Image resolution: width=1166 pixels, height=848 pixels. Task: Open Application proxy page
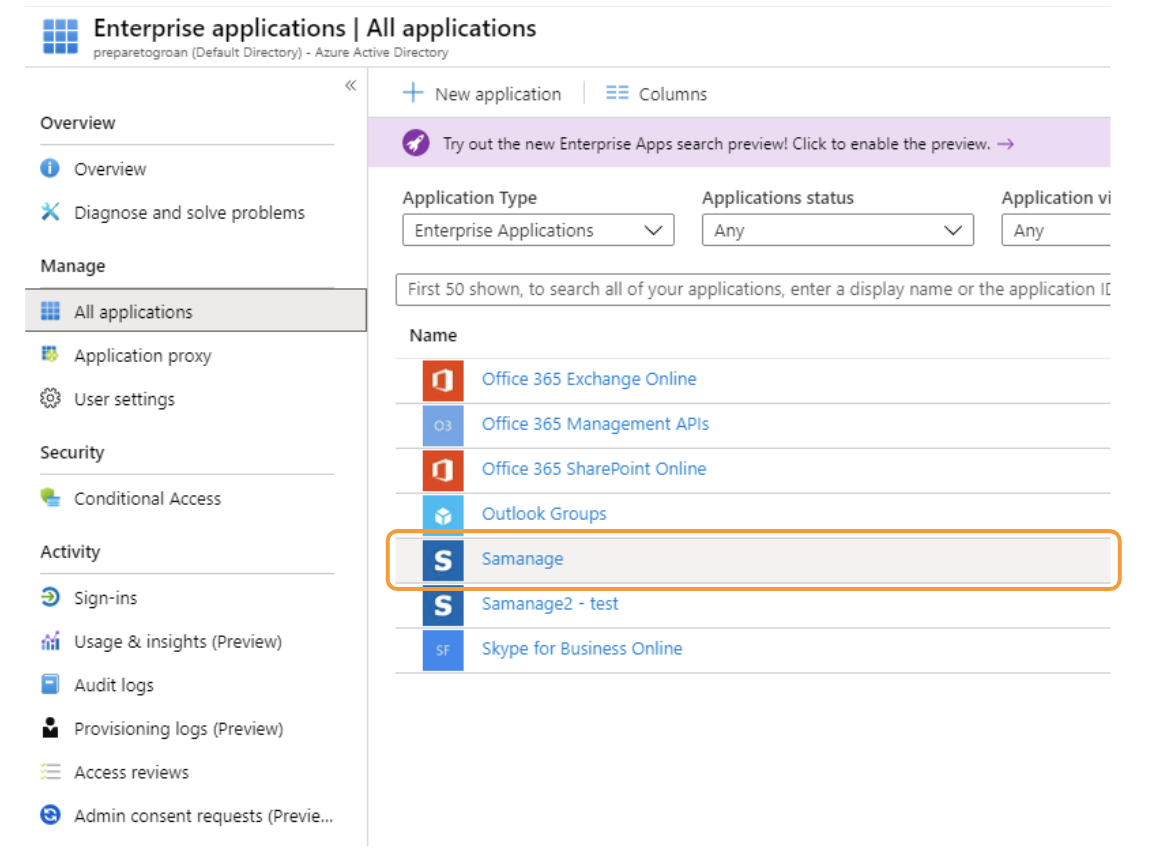[x=143, y=356]
